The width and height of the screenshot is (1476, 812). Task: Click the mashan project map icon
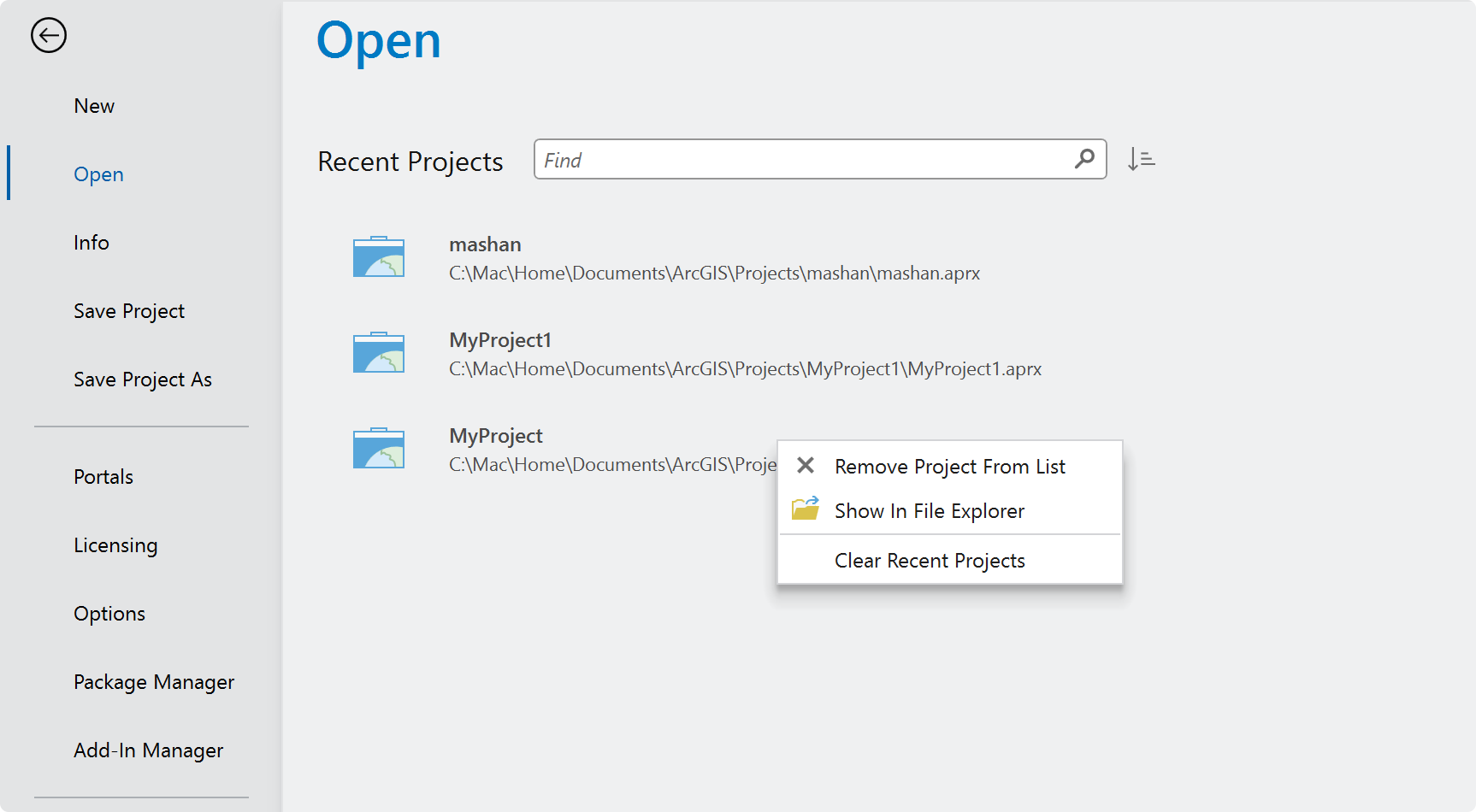[x=379, y=256]
